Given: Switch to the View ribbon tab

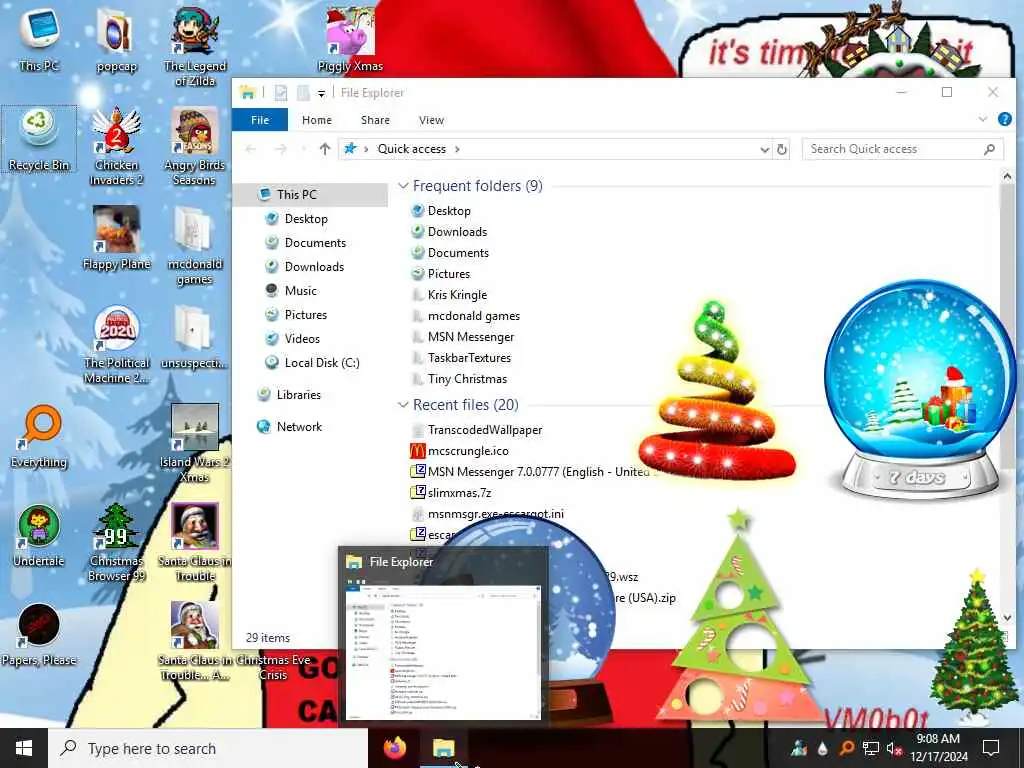Looking at the screenshot, I should point(431,120).
